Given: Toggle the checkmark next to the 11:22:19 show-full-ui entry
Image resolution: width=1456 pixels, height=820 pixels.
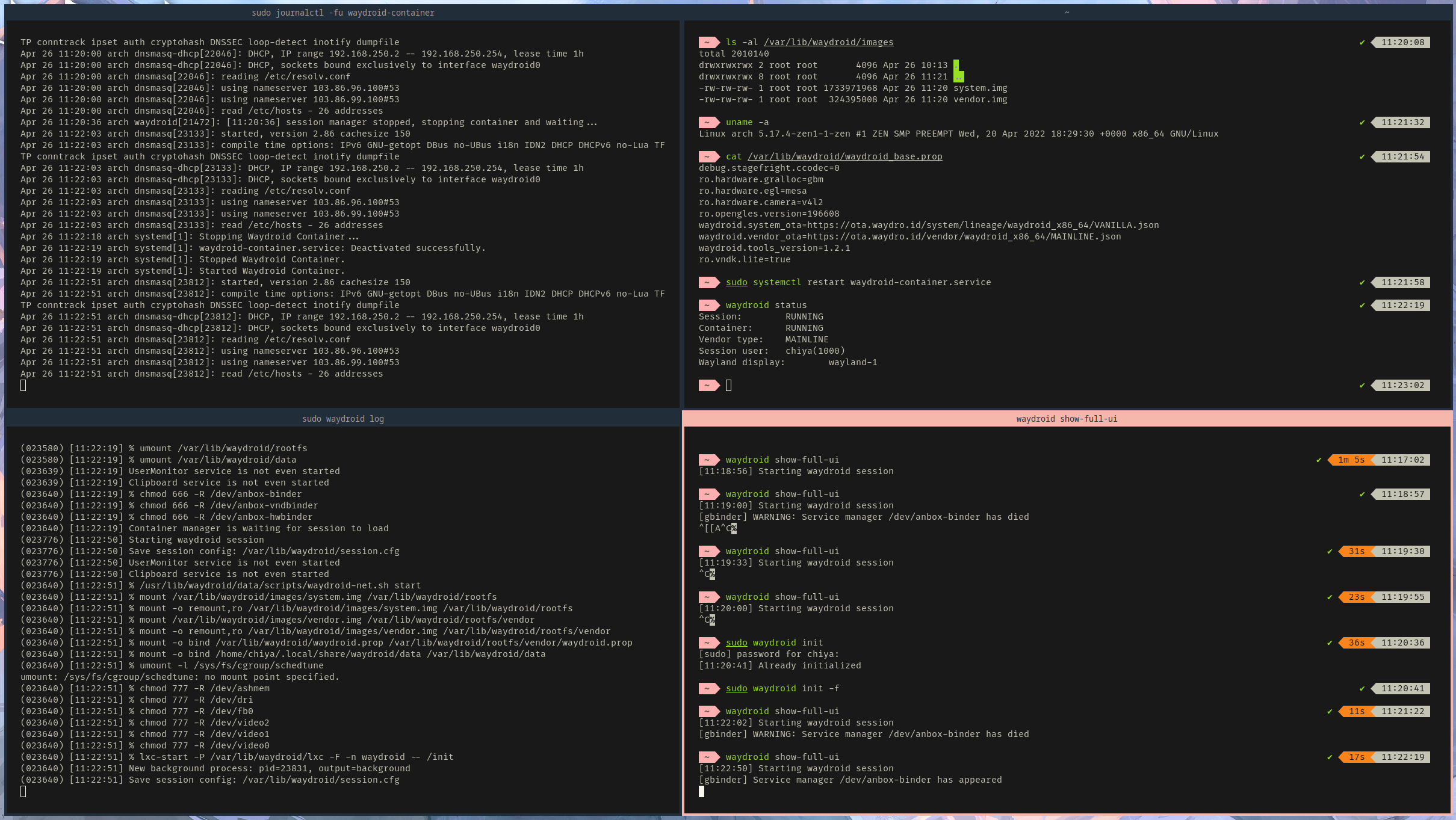Looking at the screenshot, I should click(x=1330, y=757).
